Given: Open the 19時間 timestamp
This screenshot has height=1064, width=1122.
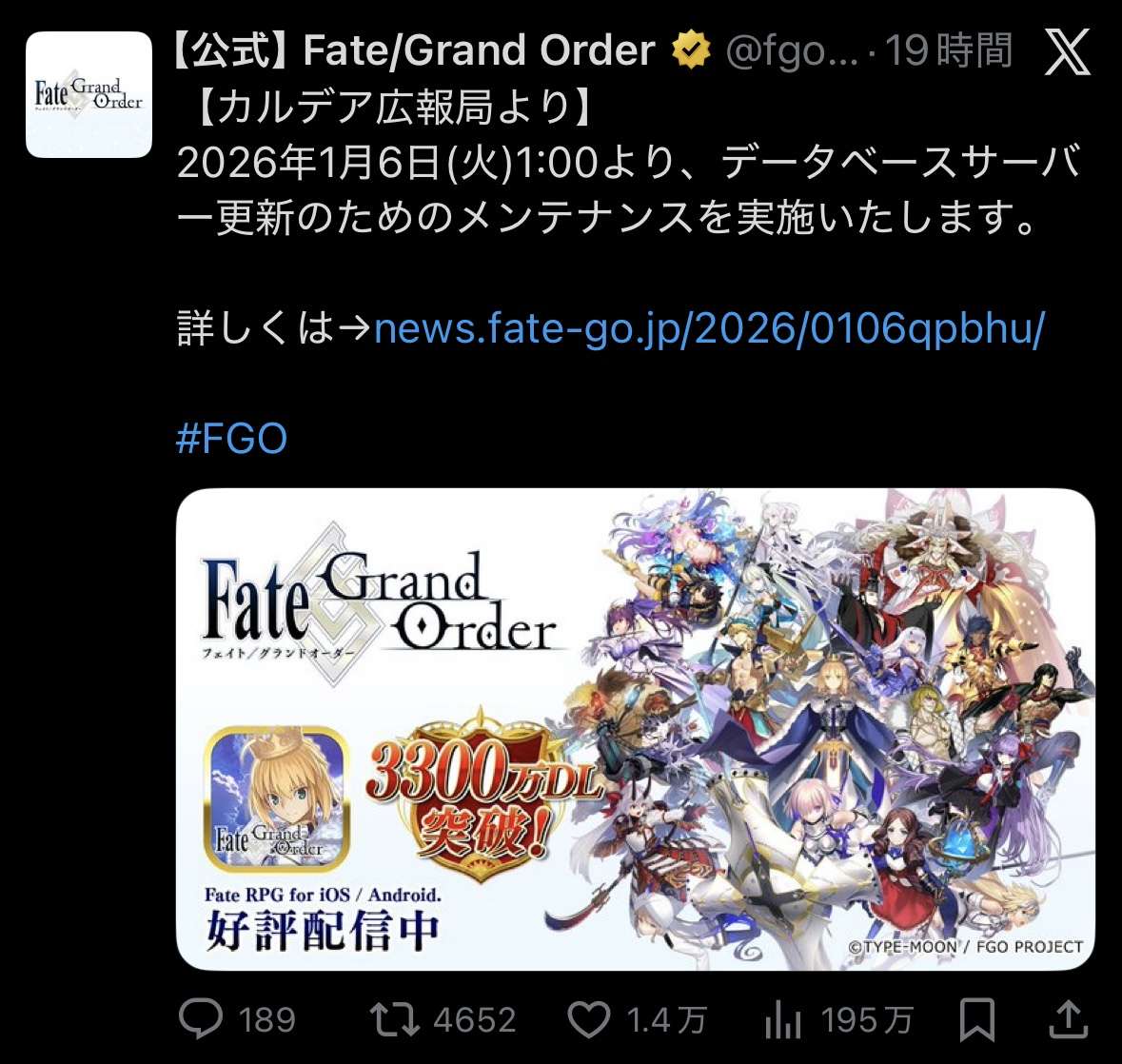Looking at the screenshot, I should pyautogui.click(x=948, y=50).
